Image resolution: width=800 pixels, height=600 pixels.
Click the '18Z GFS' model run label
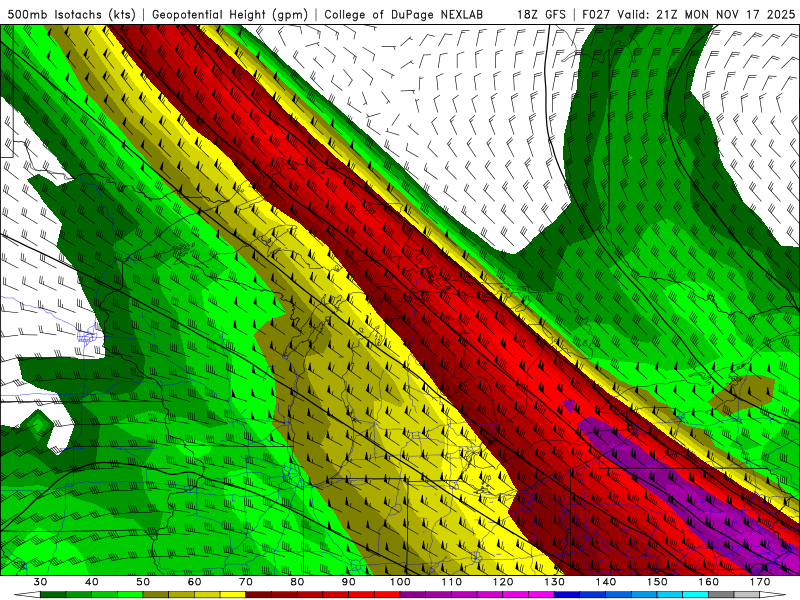coord(541,14)
